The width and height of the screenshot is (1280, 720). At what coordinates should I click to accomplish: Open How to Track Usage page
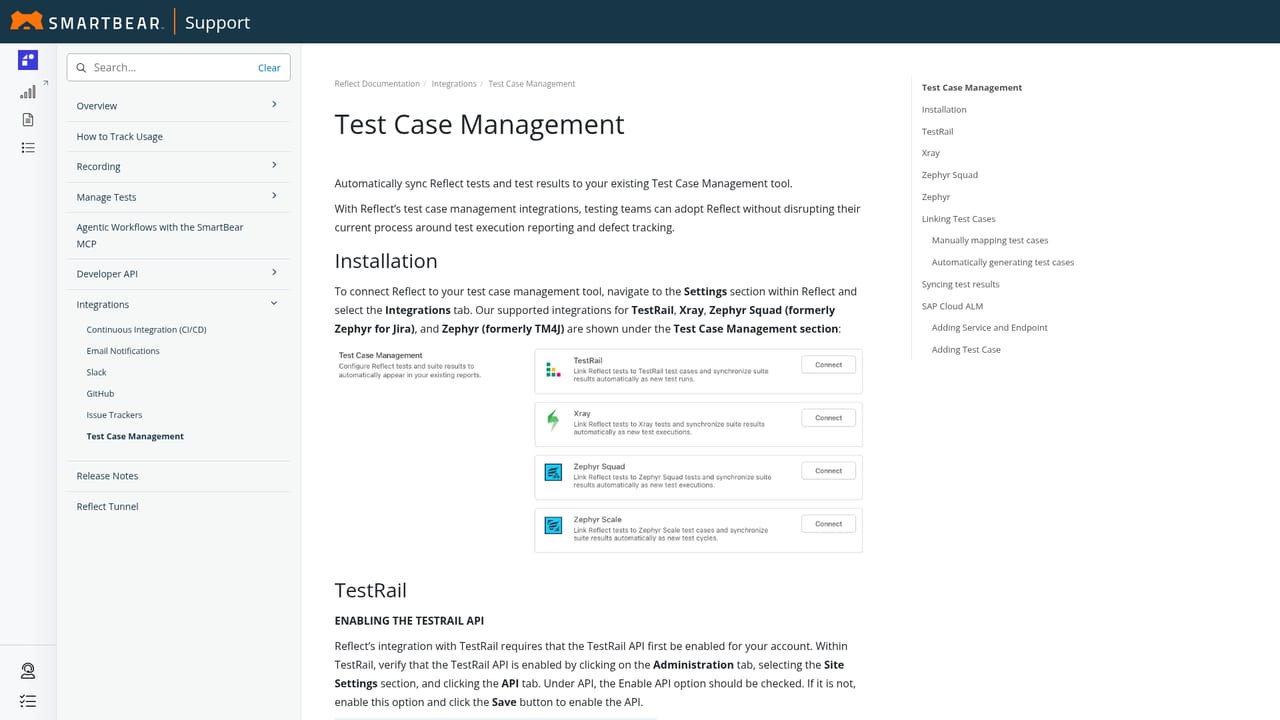tap(120, 137)
